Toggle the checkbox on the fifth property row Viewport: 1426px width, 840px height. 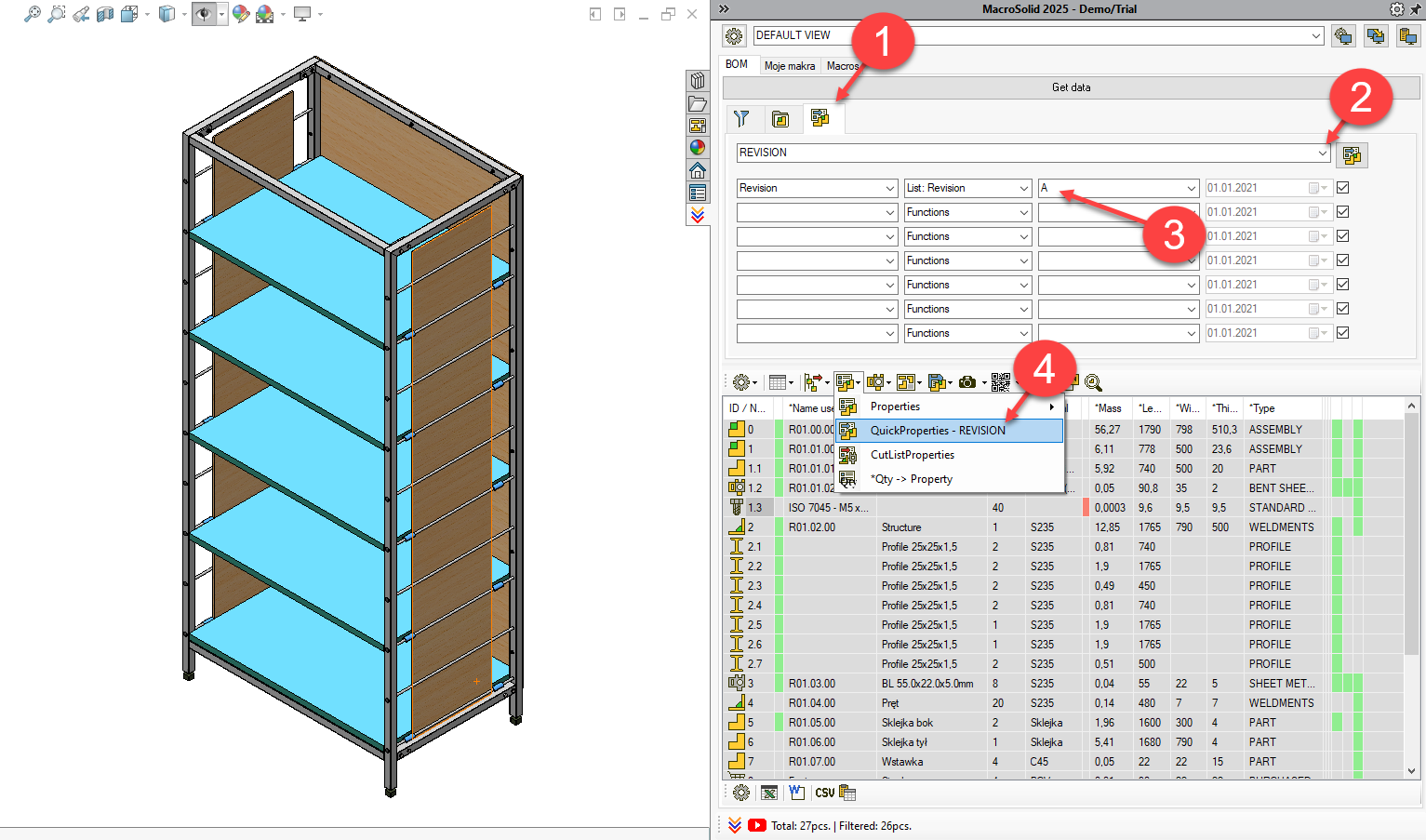click(x=1342, y=285)
